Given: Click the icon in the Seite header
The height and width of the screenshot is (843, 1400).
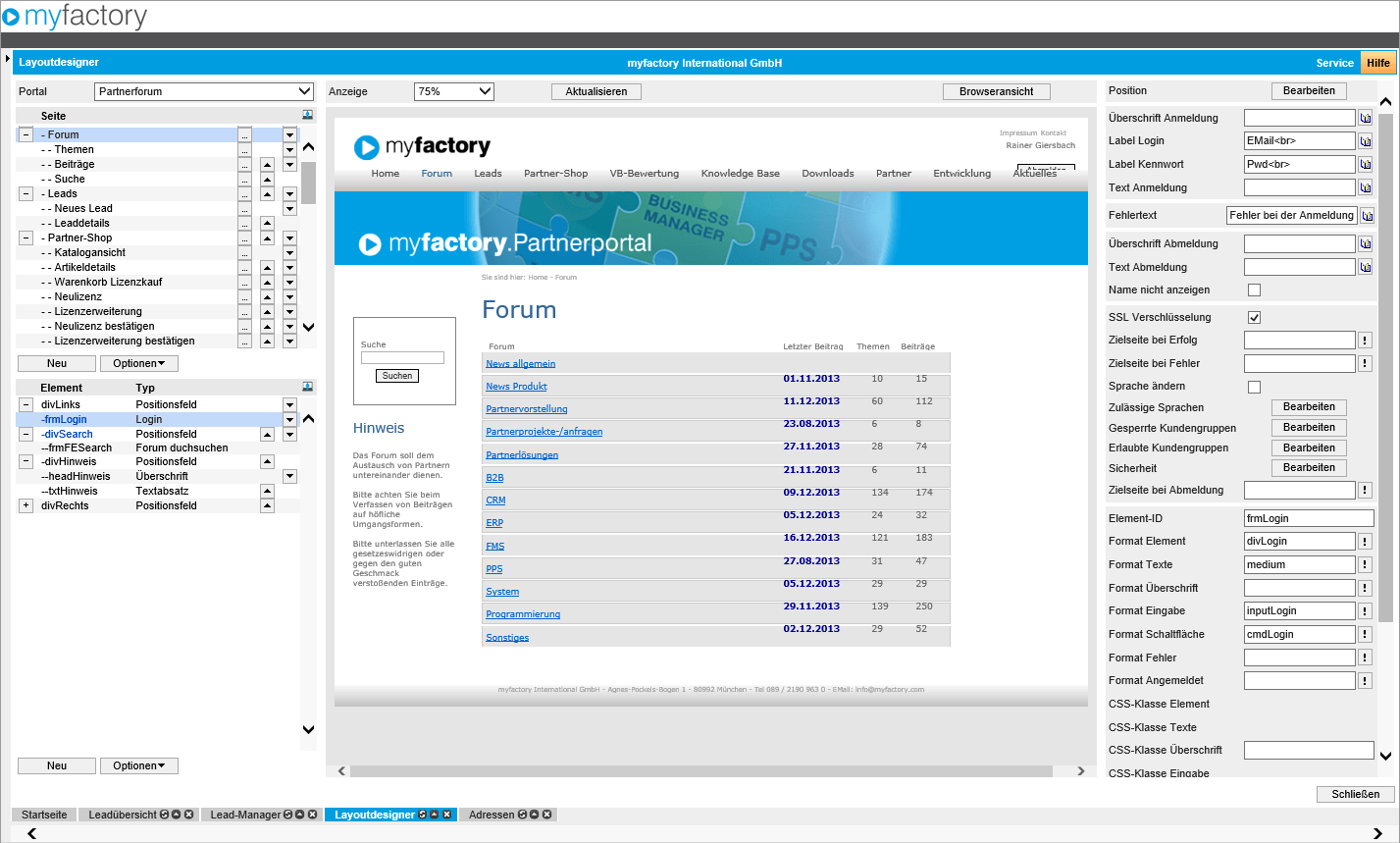Looking at the screenshot, I should pyautogui.click(x=308, y=115).
